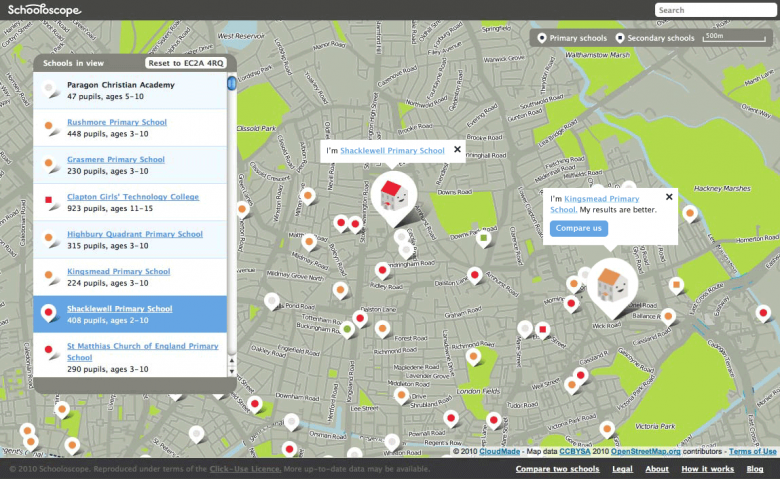Click the orange Highbury Quadrant pin icon
This screenshot has height=479, width=780.
pyautogui.click(x=49, y=240)
